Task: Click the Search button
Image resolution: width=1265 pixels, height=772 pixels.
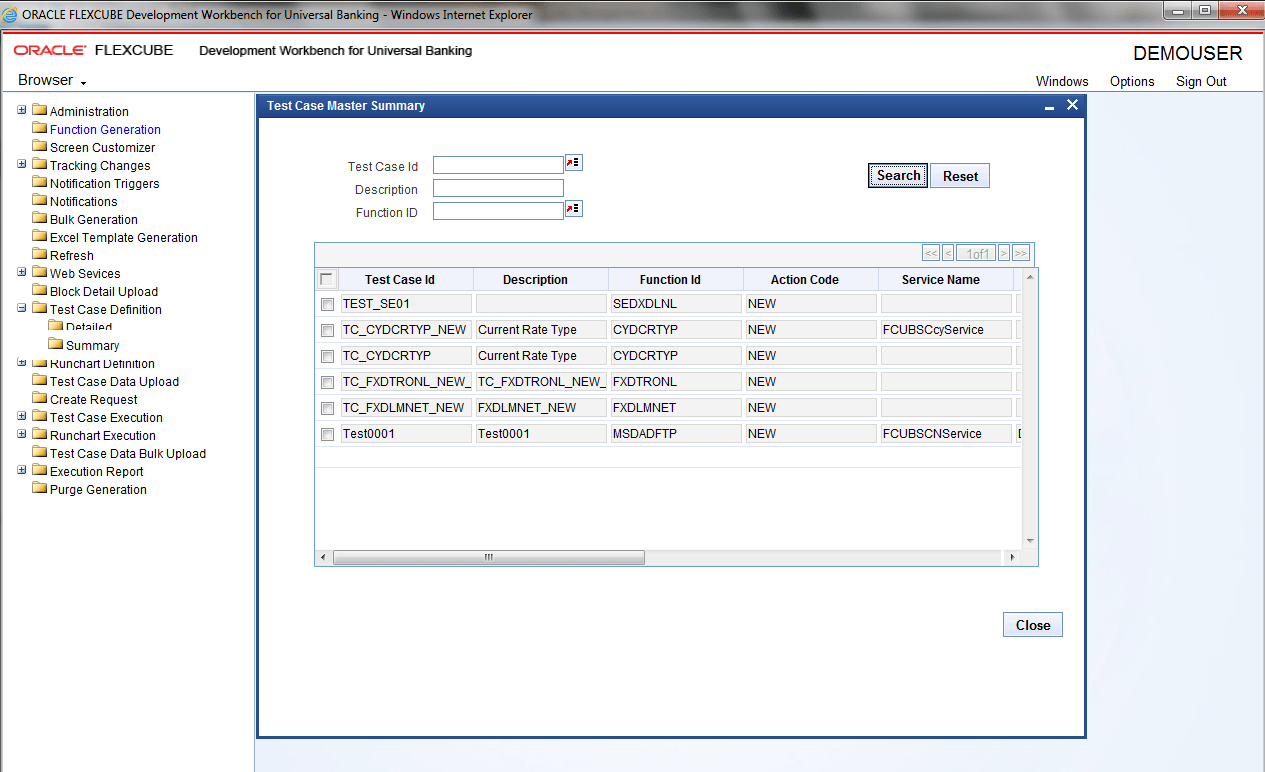Action: click(x=898, y=175)
